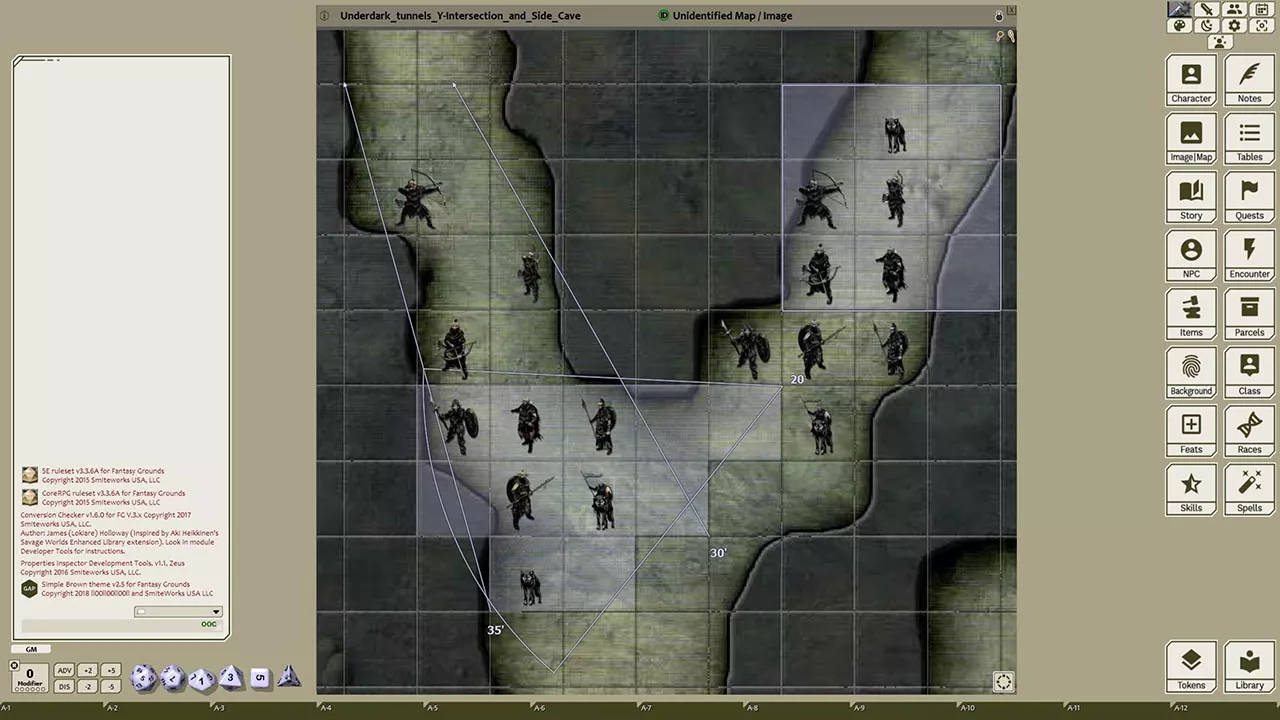Image resolution: width=1280 pixels, height=720 pixels.
Task: Close the map window with the X
Action: [x=1011, y=10]
